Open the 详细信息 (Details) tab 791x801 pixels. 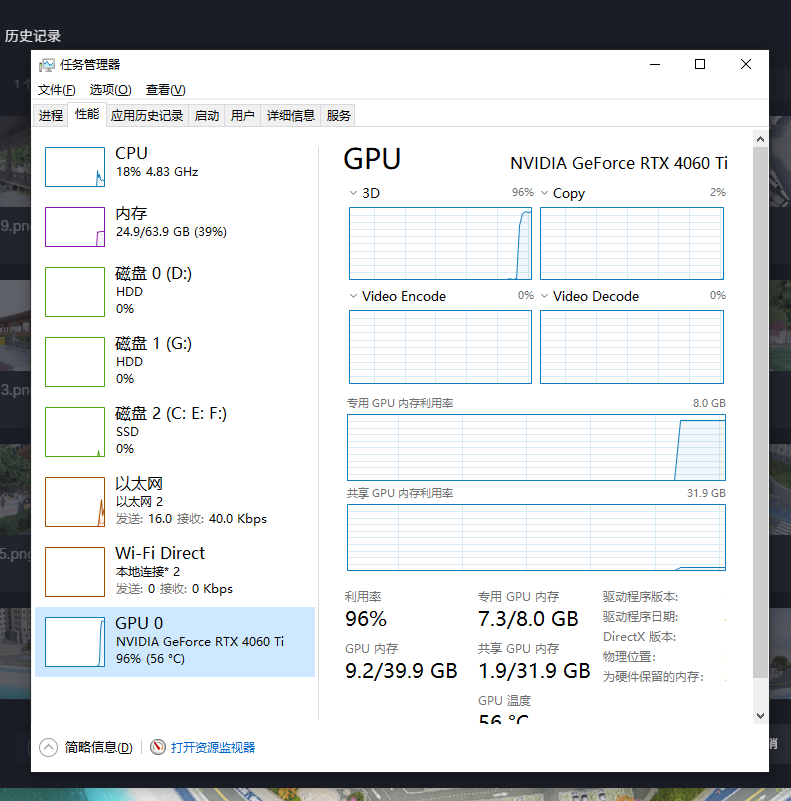(x=290, y=116)
